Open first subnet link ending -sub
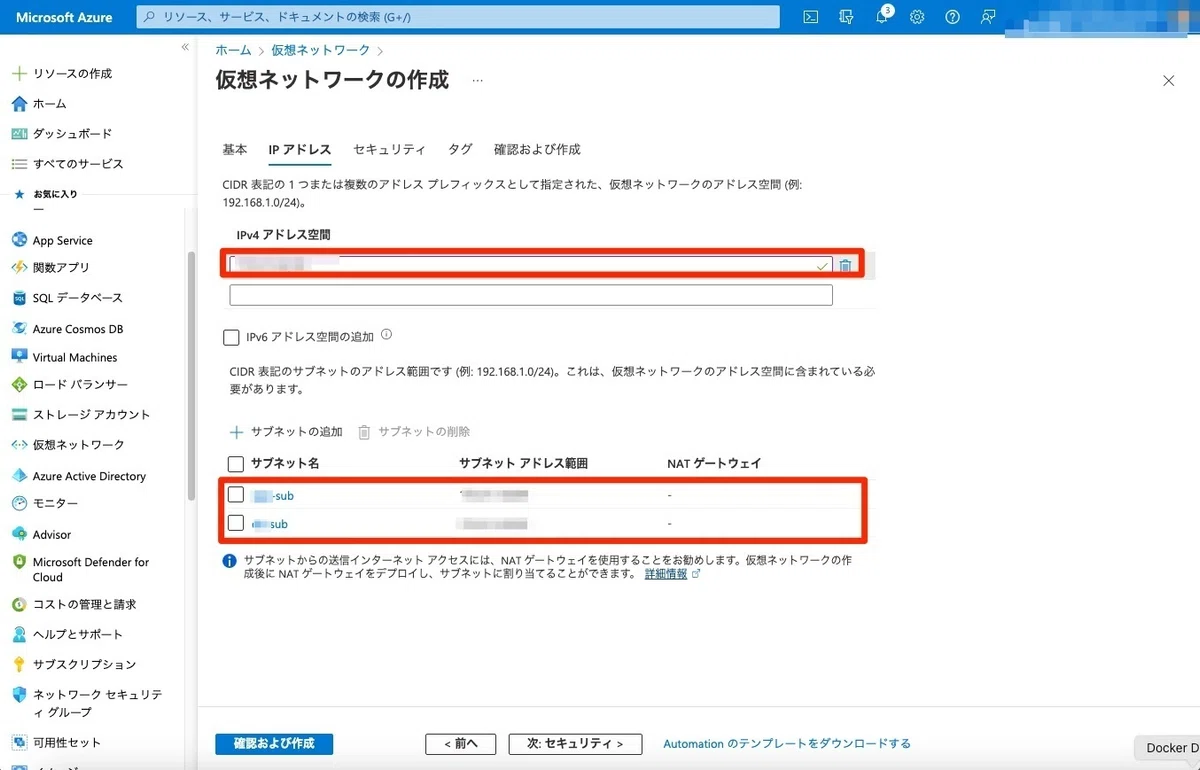This screenshot has height=770, width=1200. tap(273, 495)
